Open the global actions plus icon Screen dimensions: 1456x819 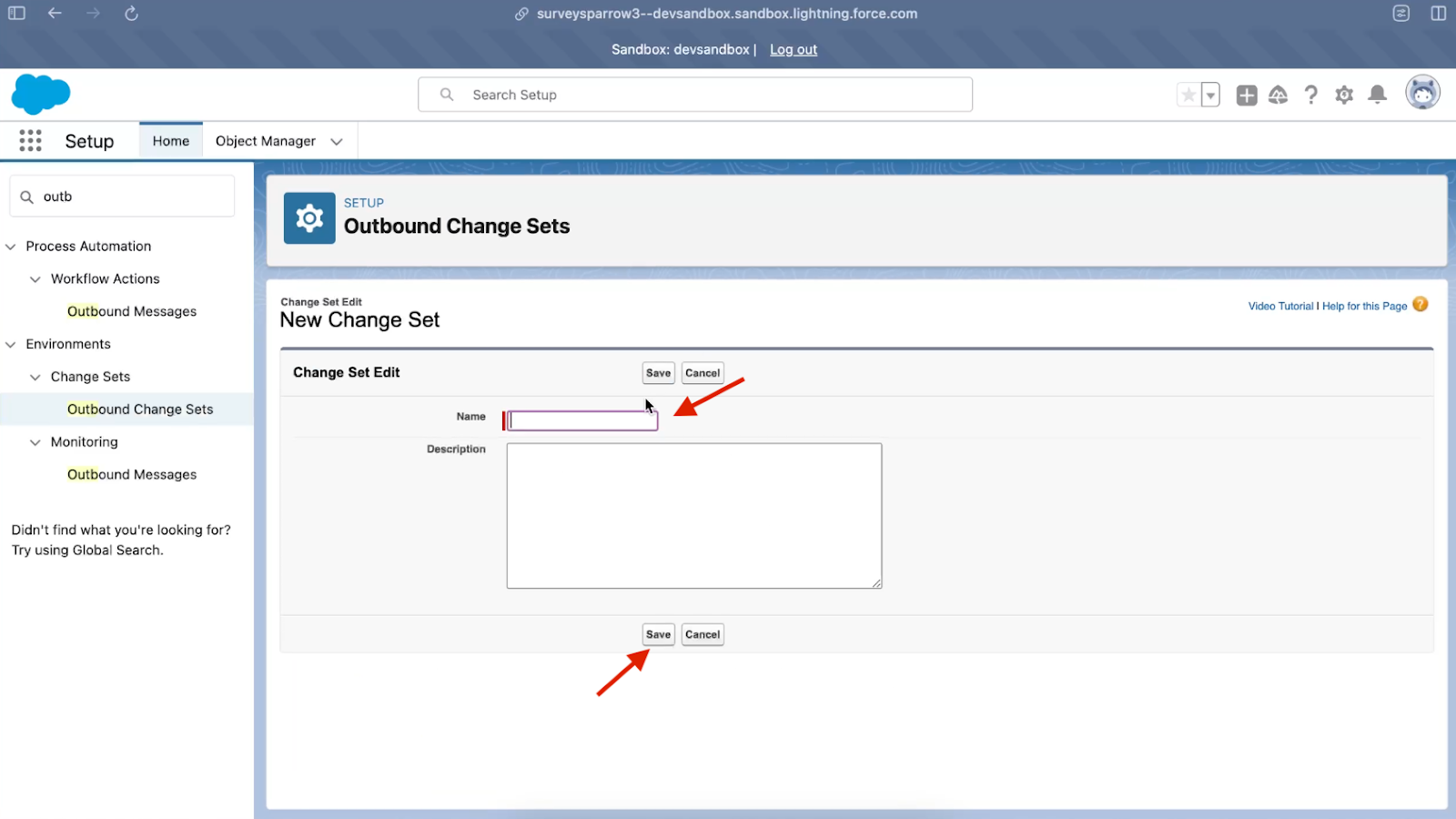[x=1247, y=95]
